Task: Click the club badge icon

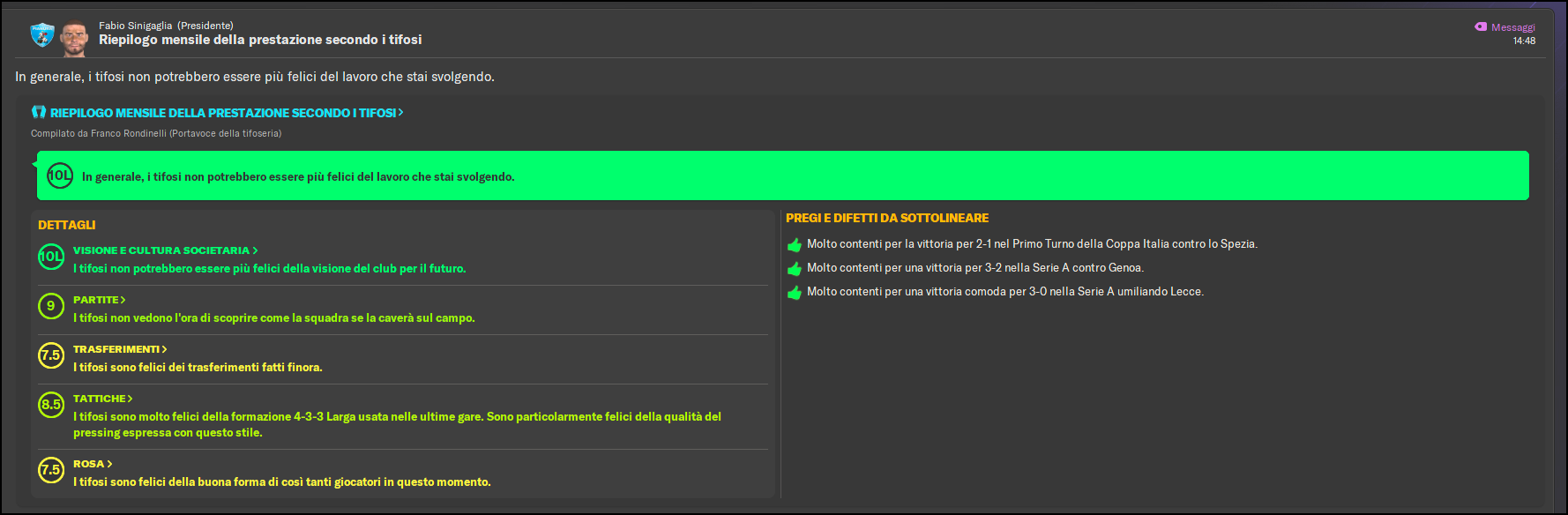Action: [x=42, y=35]
